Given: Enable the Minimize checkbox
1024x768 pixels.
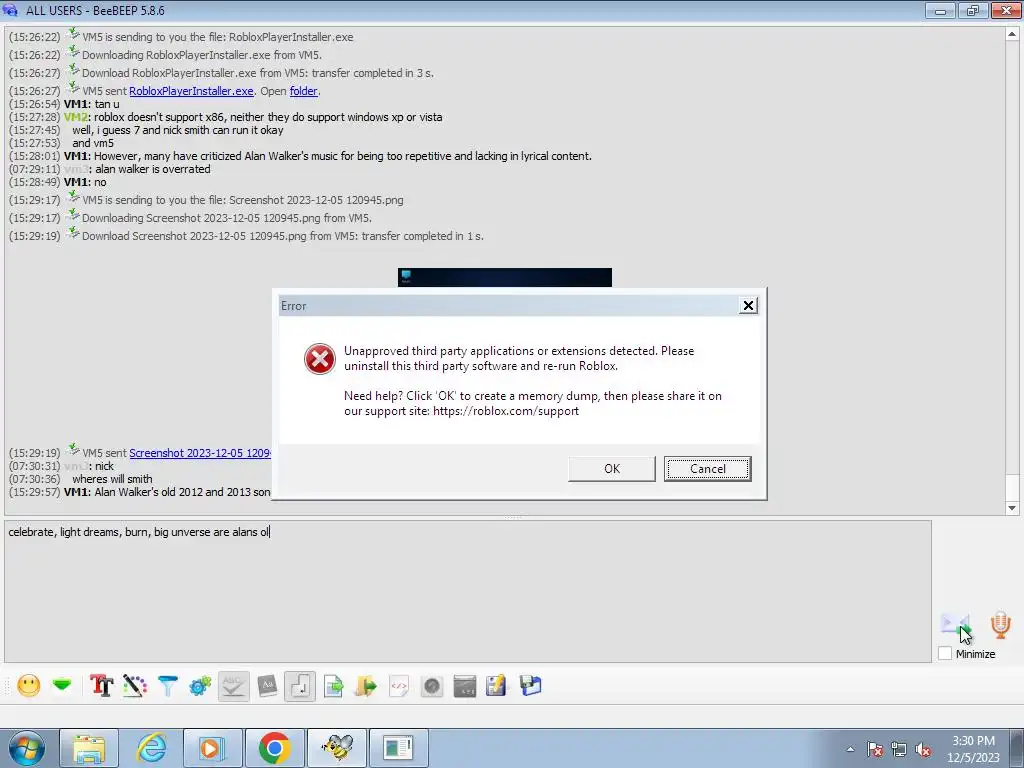Looking at the screenshot, I should [x=945, y=653].
